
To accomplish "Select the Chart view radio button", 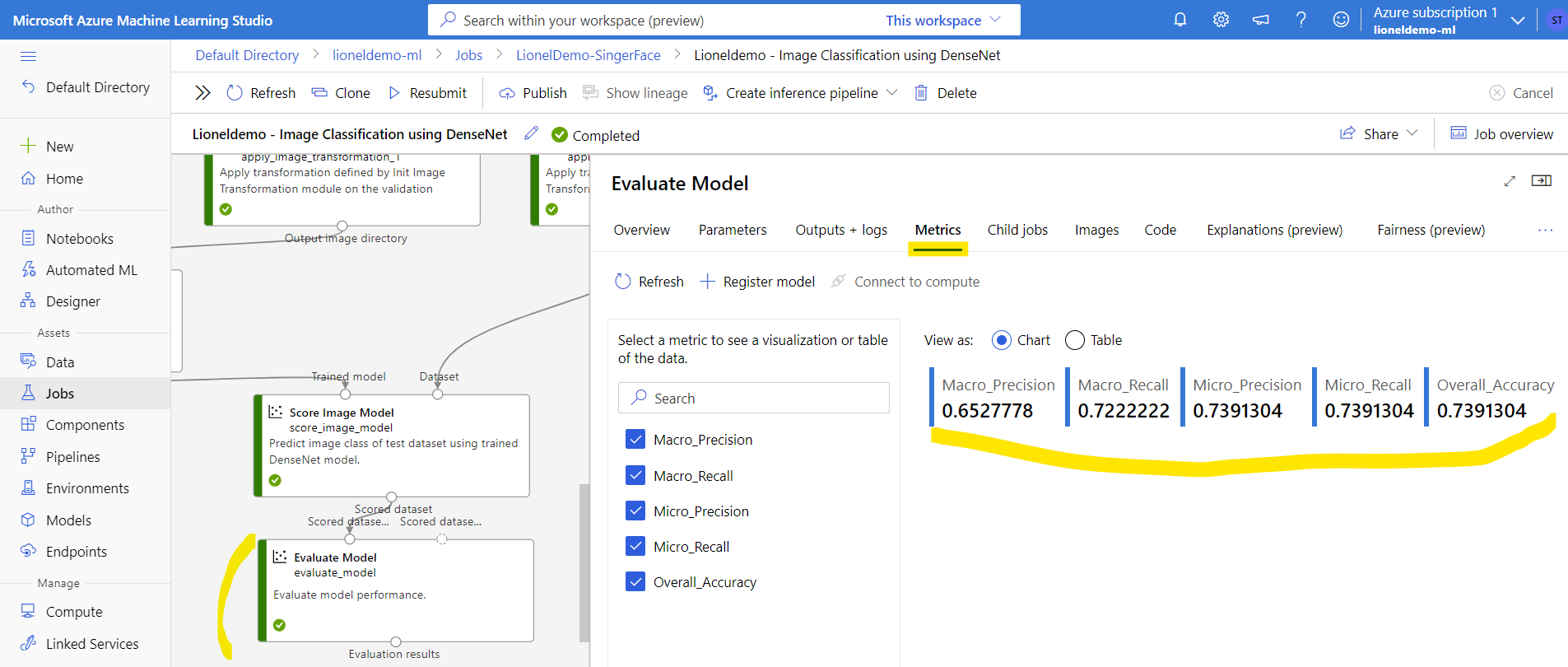I will 1001,340.
